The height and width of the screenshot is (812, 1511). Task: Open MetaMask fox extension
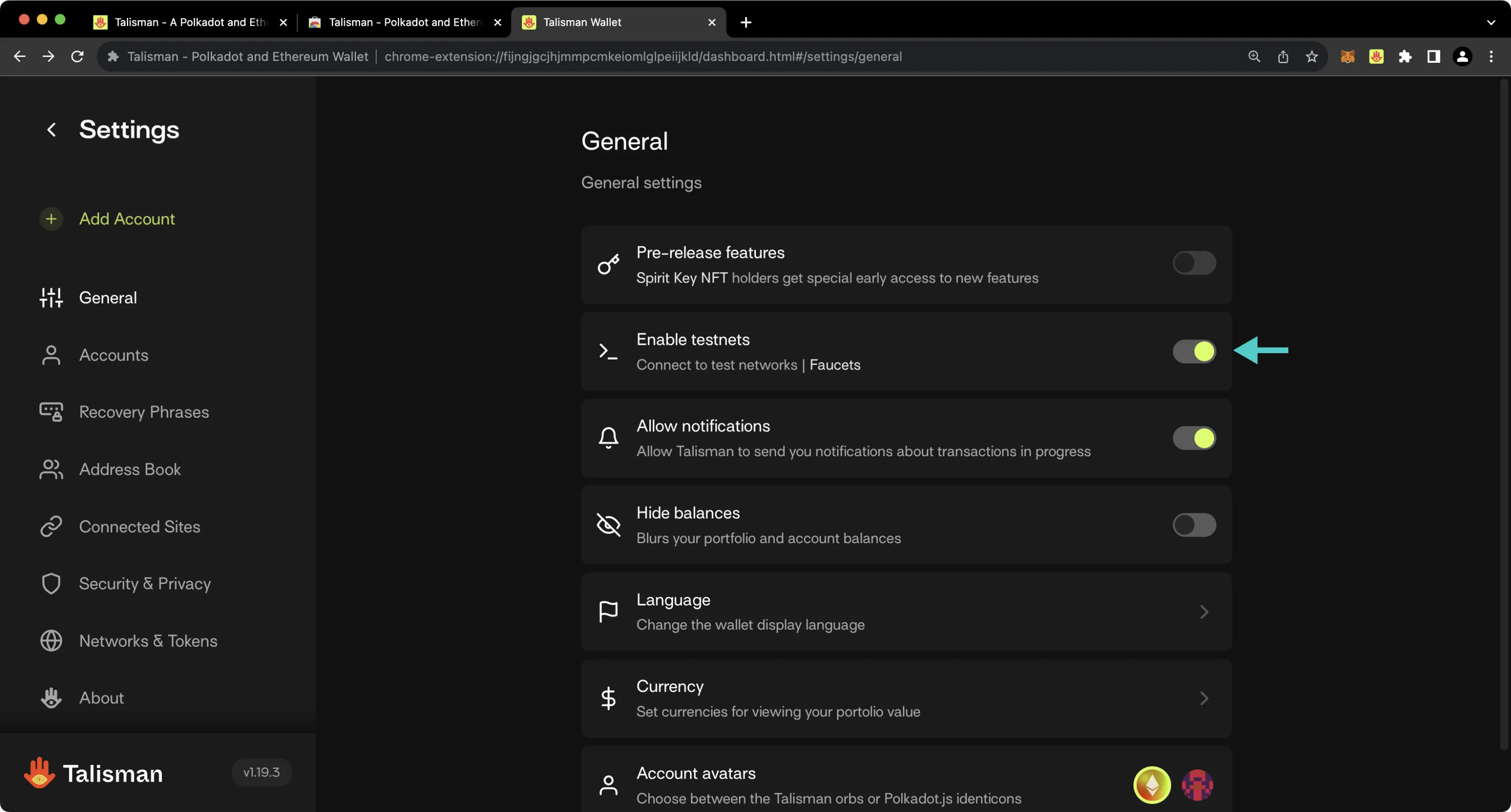tap(1347, 56)
